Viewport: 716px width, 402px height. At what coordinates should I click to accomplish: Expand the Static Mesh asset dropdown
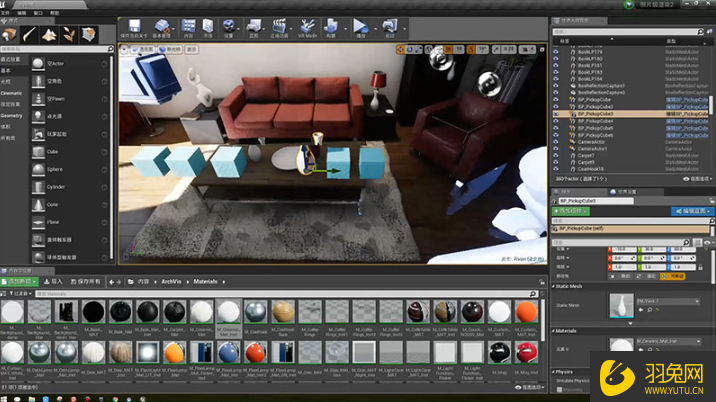tap(668, 302)
